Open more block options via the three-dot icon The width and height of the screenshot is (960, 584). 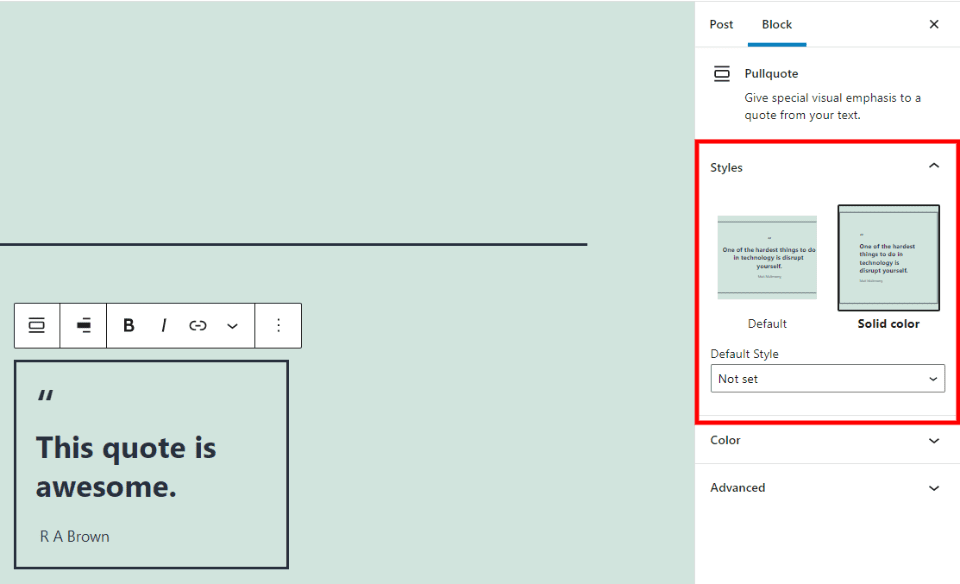point(278,325)
